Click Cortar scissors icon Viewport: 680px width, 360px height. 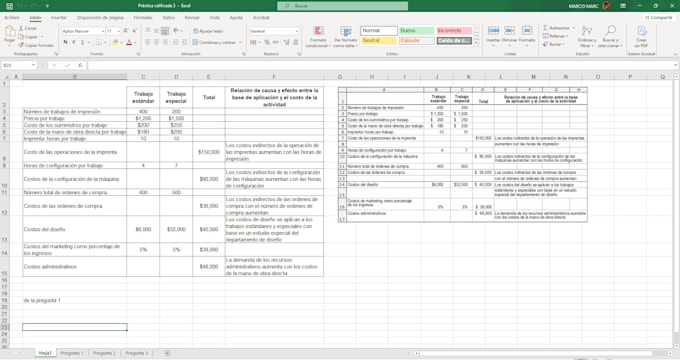(21, 28)
